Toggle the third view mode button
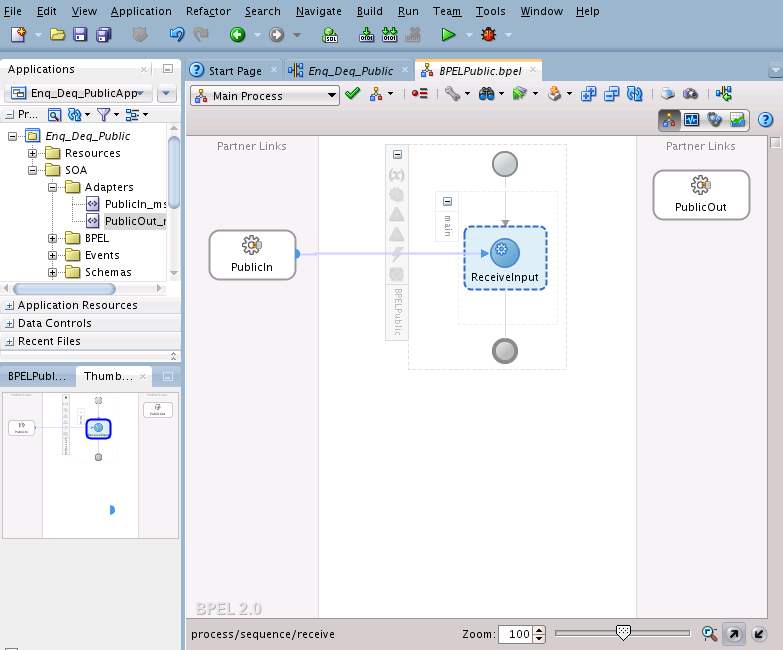 pyautogui.click(x=714, y=120)
